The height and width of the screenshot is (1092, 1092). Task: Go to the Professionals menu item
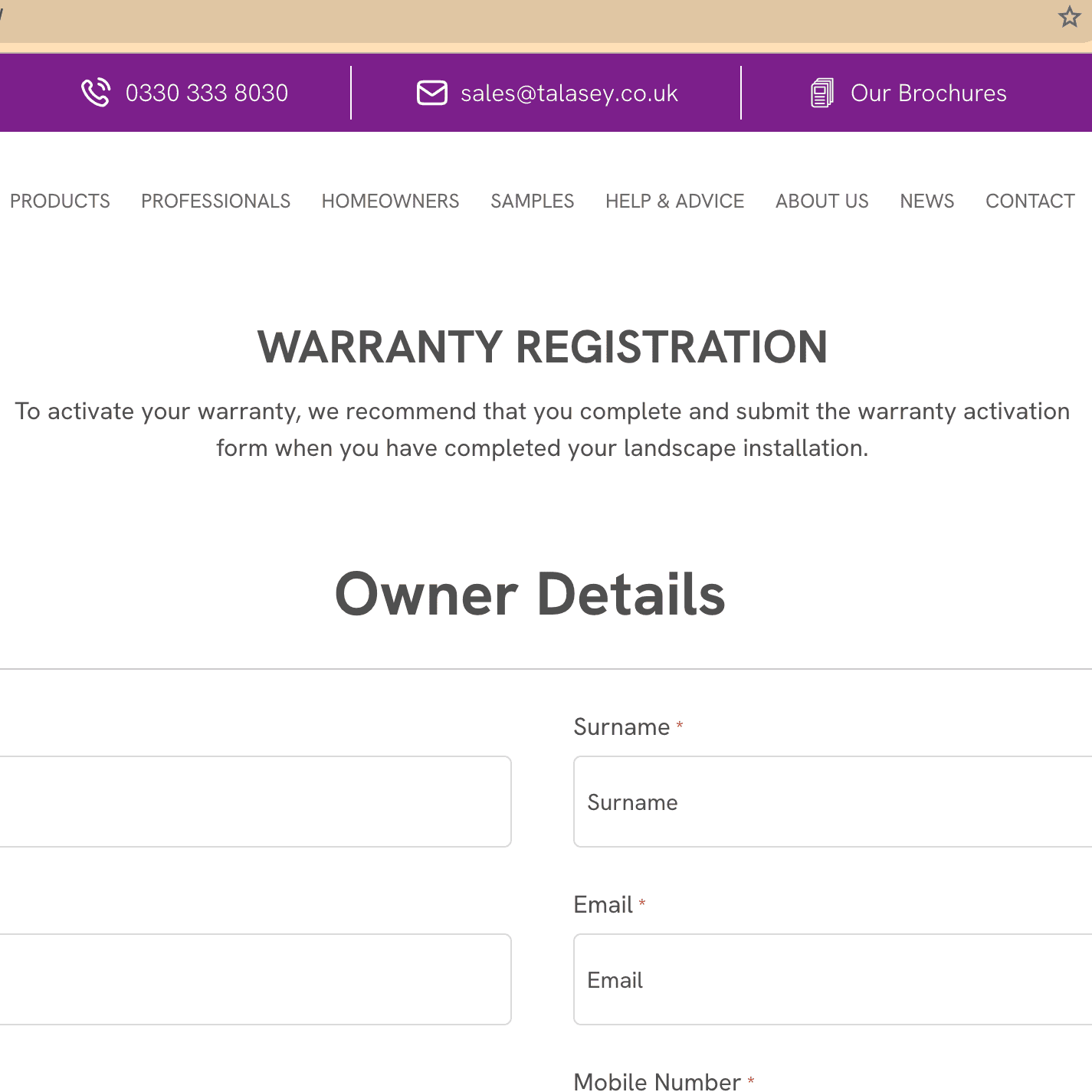215,201
